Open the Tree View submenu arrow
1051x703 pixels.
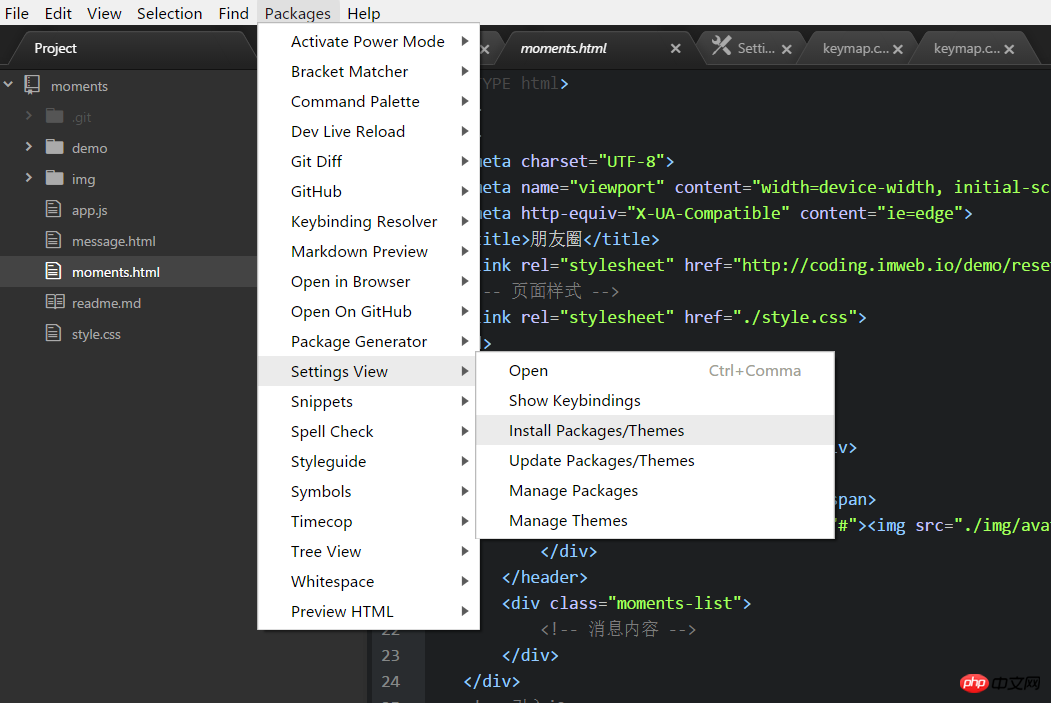[x=465, y=552]
